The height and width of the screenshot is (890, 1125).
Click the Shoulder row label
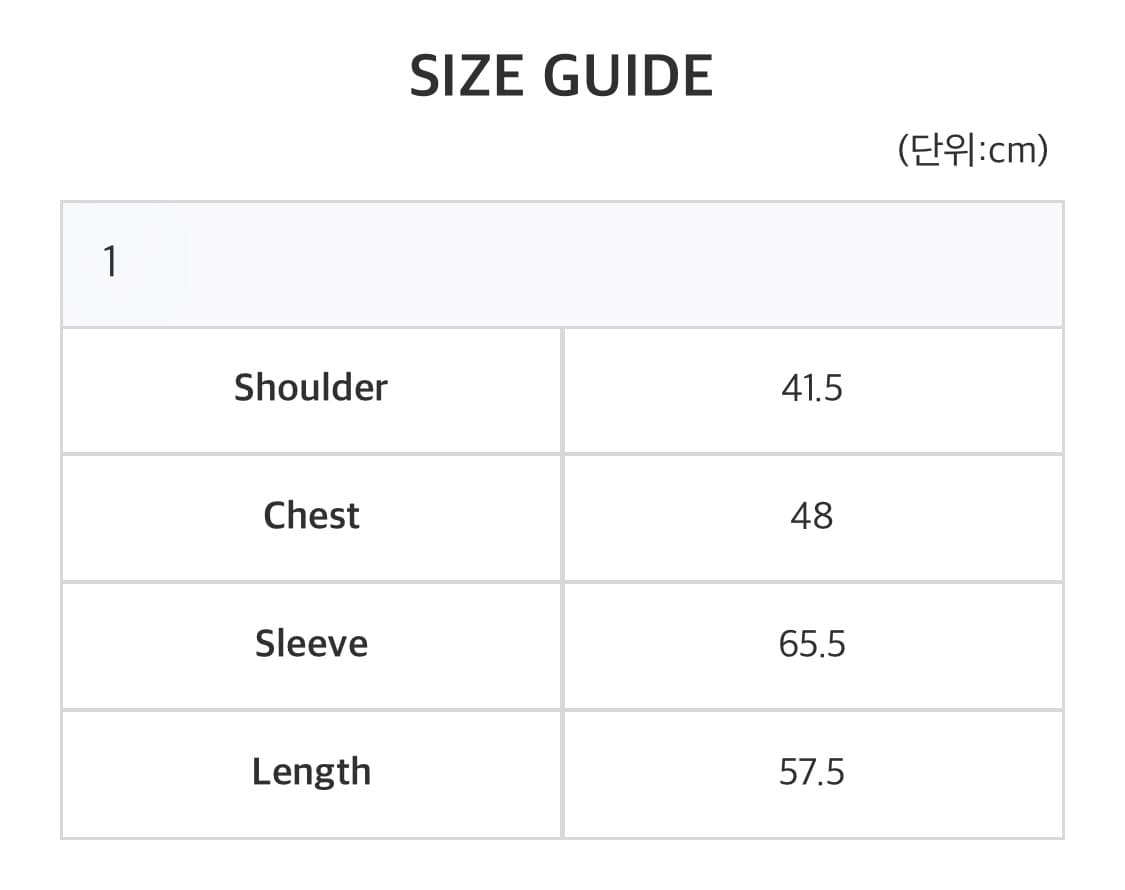pyautogui.click(x=311, y=388)
